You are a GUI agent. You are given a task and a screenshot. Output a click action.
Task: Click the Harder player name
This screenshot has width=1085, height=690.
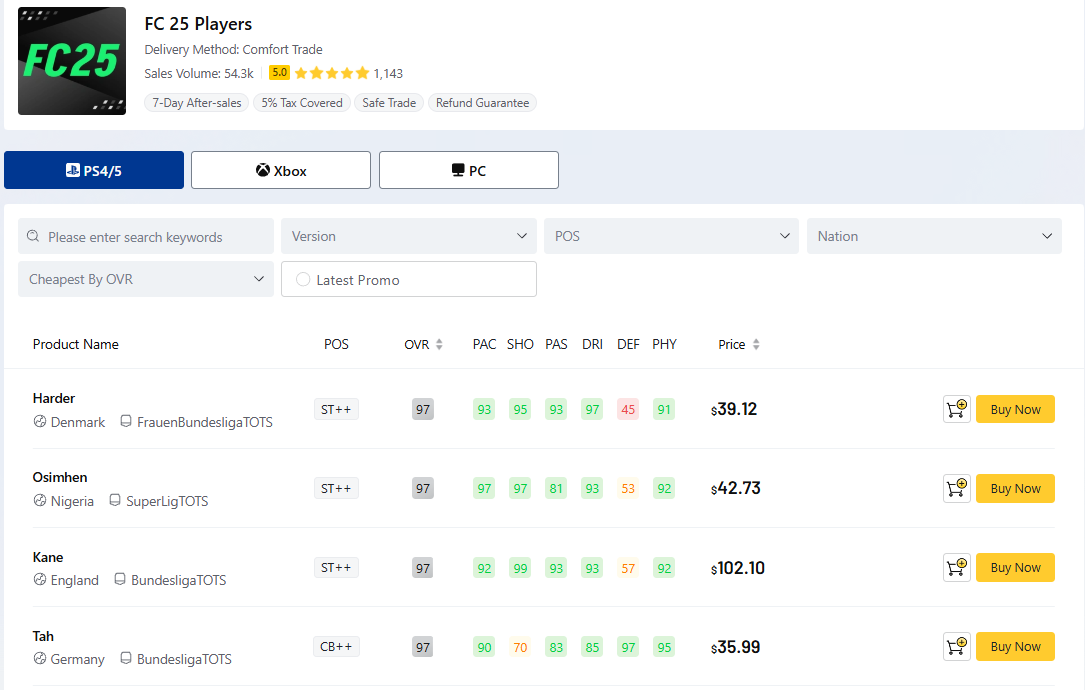54,398
